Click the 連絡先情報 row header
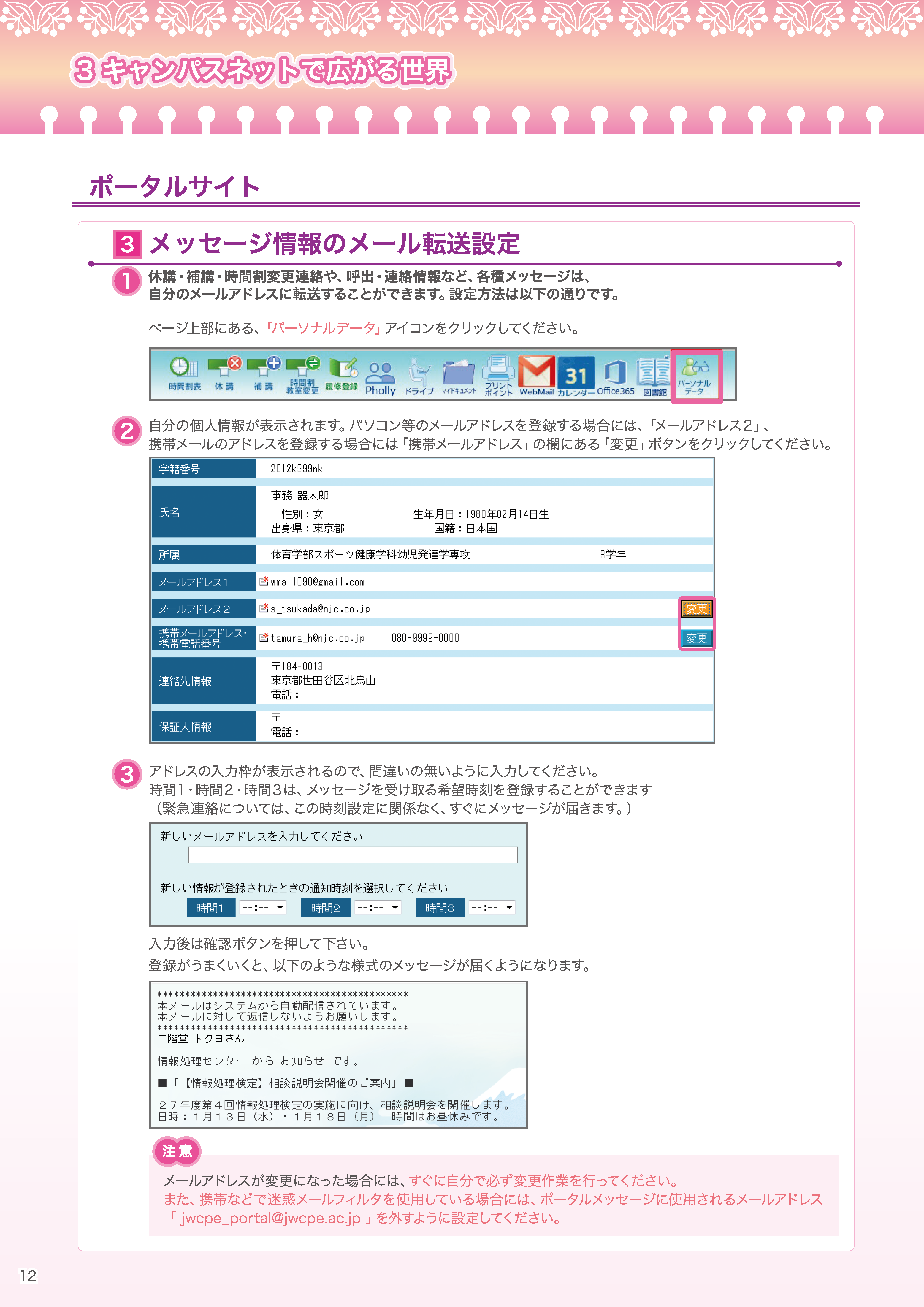 (x=204, y=681)
